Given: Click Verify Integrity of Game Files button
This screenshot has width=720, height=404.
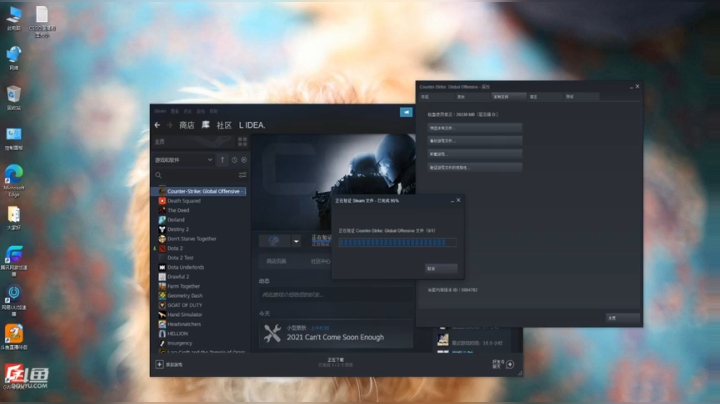Looking at the screenshot, I should [475, 167].
